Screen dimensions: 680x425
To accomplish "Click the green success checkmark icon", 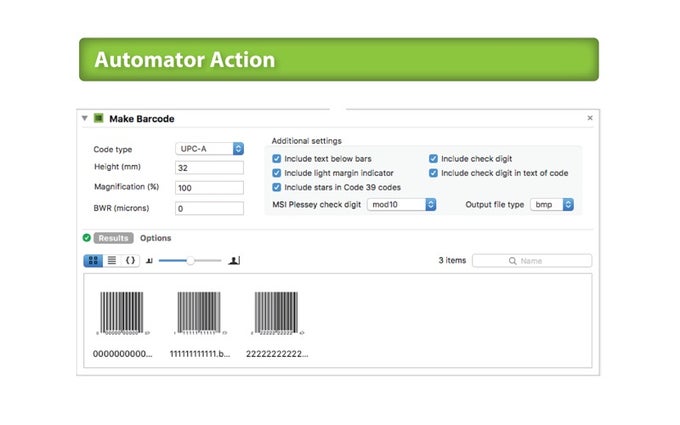I will pyautogui.click(x=87, y=238).
